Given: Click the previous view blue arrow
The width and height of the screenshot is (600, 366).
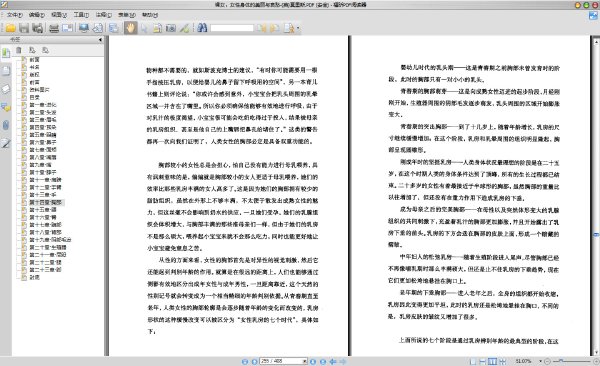Looking at the screenshot, I should coord(333,361).
